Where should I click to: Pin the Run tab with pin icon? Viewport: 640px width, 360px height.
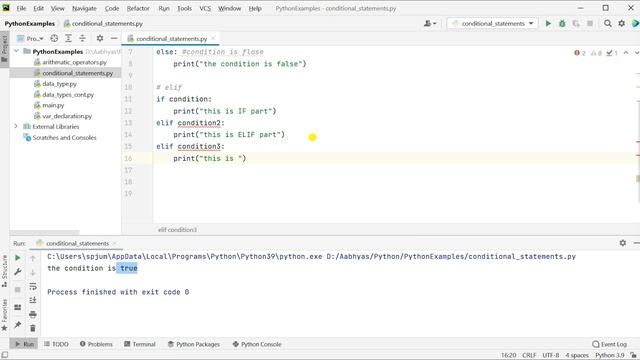18,325
